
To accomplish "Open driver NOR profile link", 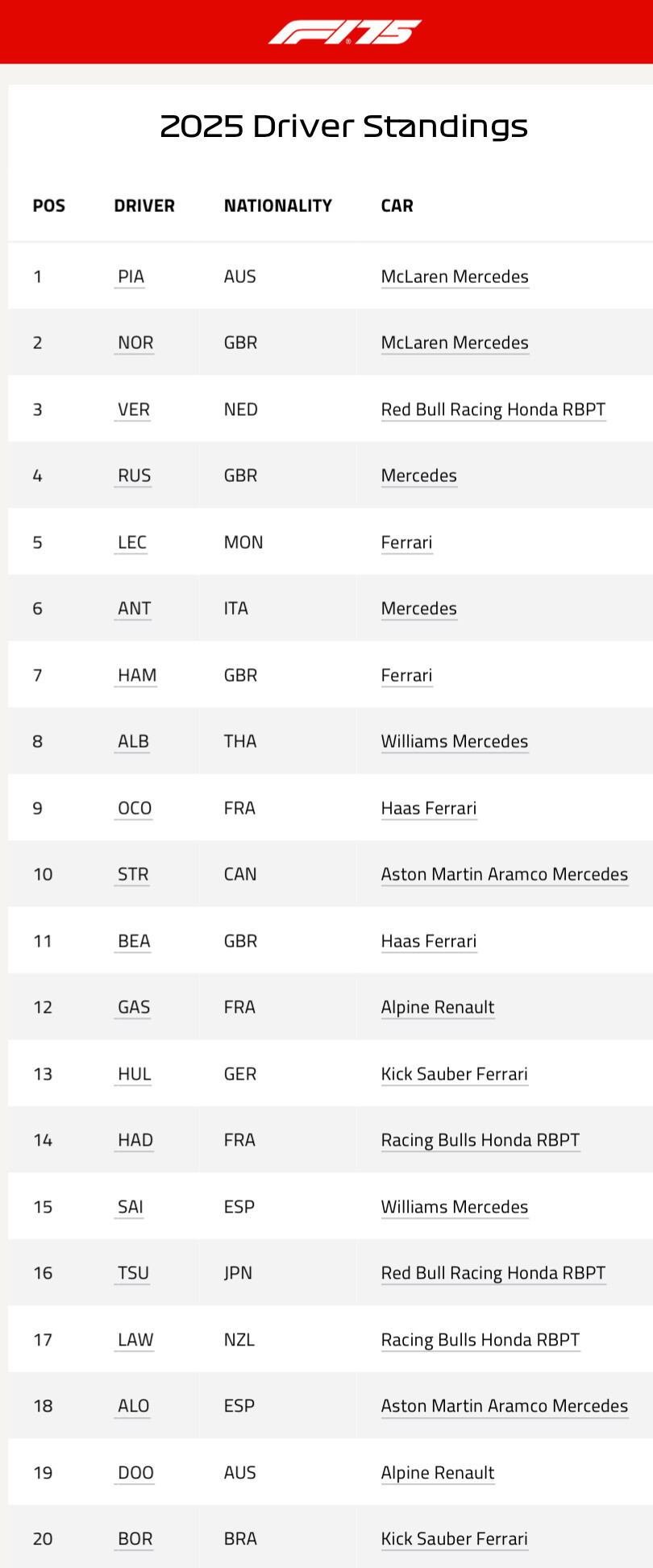I will click(x=135, y=342).
